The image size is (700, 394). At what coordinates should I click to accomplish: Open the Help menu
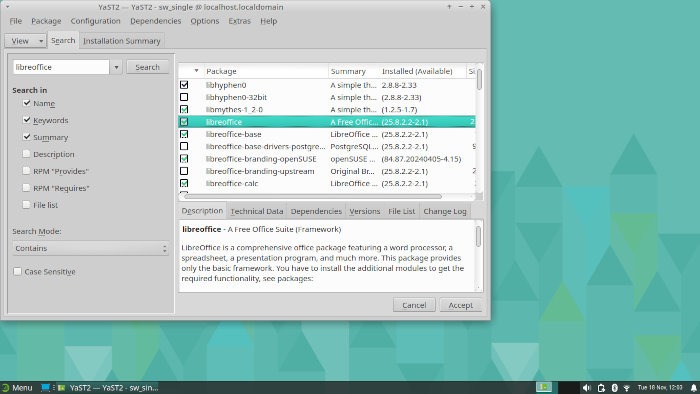coord(269,21)
